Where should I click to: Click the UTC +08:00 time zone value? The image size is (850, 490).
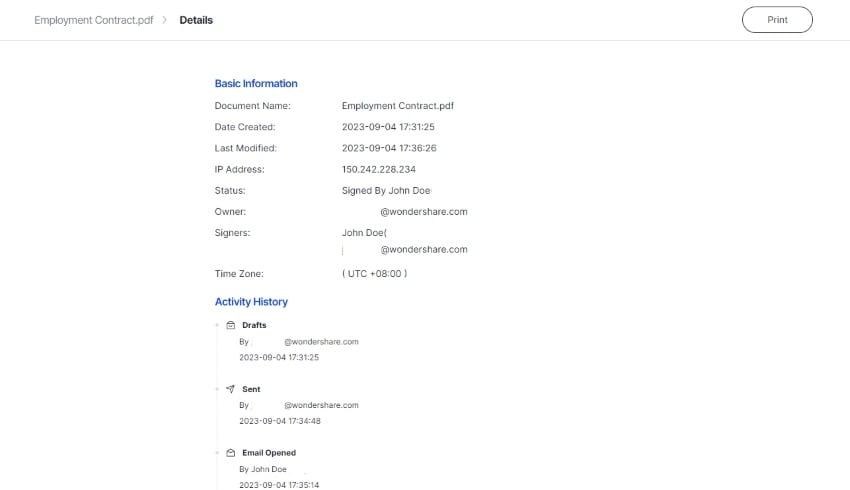click(374, 274)
